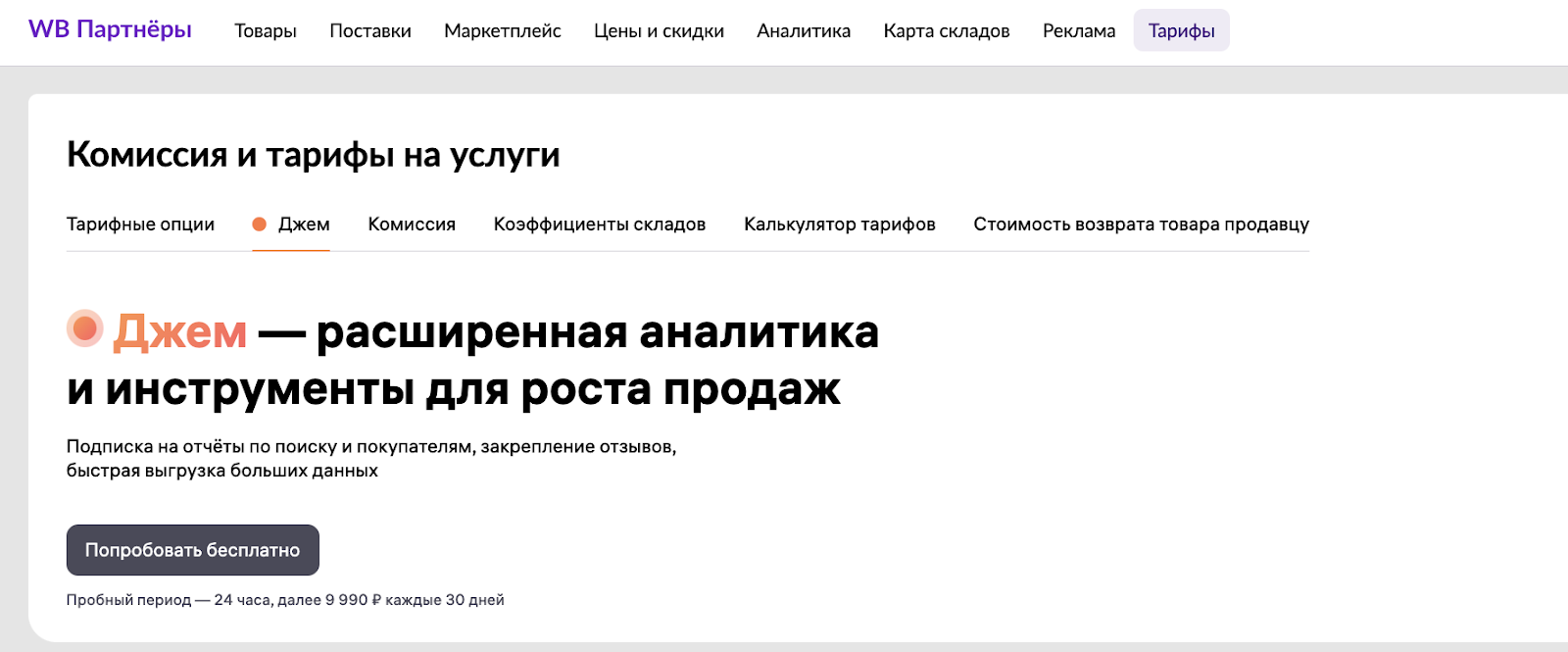The height and width of the screenshot is (652, 1568).
Task: Click the headline 'и инструменты для роста продаж'
Action: [x=454, y=389]
